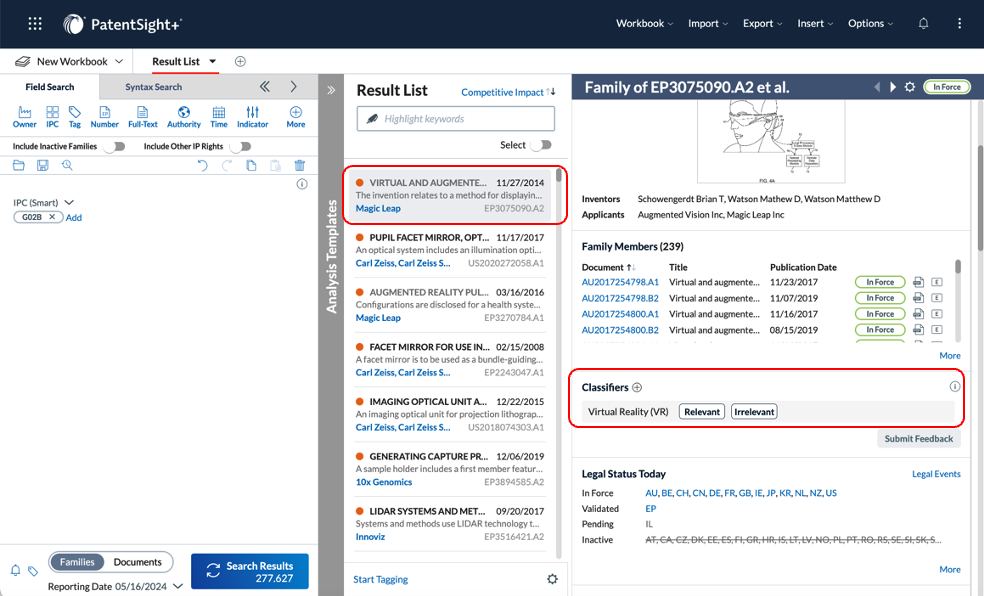Expand the Analysis Templates panel

coord(331,90)
